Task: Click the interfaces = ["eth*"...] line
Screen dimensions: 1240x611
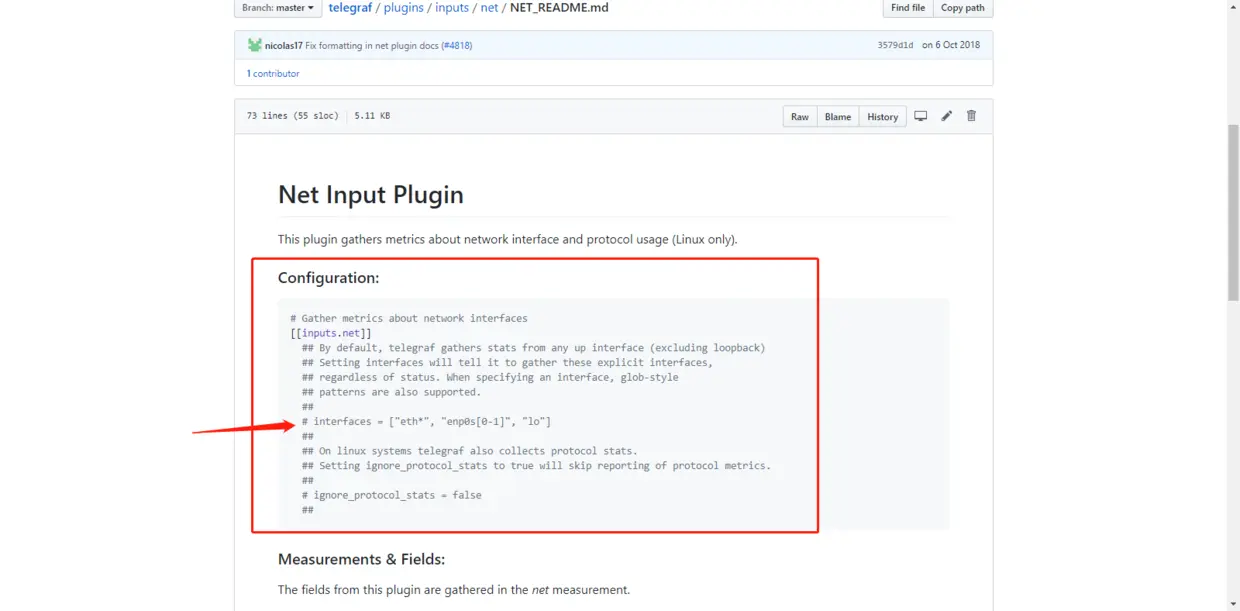Action: pyautogui.click(x=426, y=422)
